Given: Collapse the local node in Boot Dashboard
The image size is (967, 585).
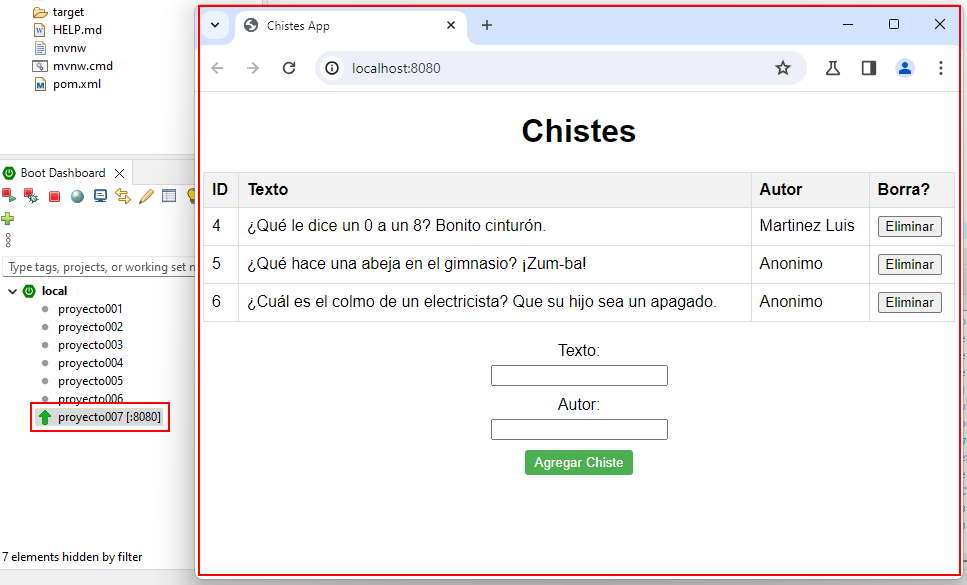Looking at the screenshot, I should pos(12,291).
